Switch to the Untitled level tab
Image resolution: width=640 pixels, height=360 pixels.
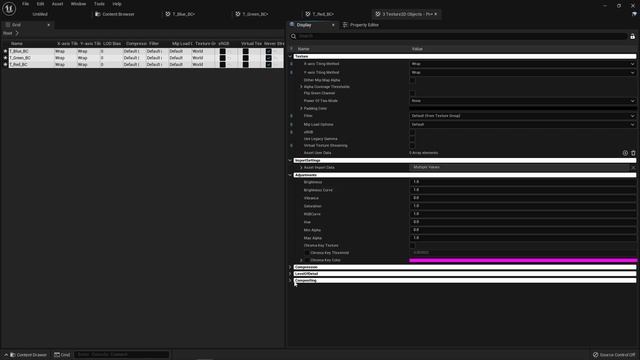(40, 14)
